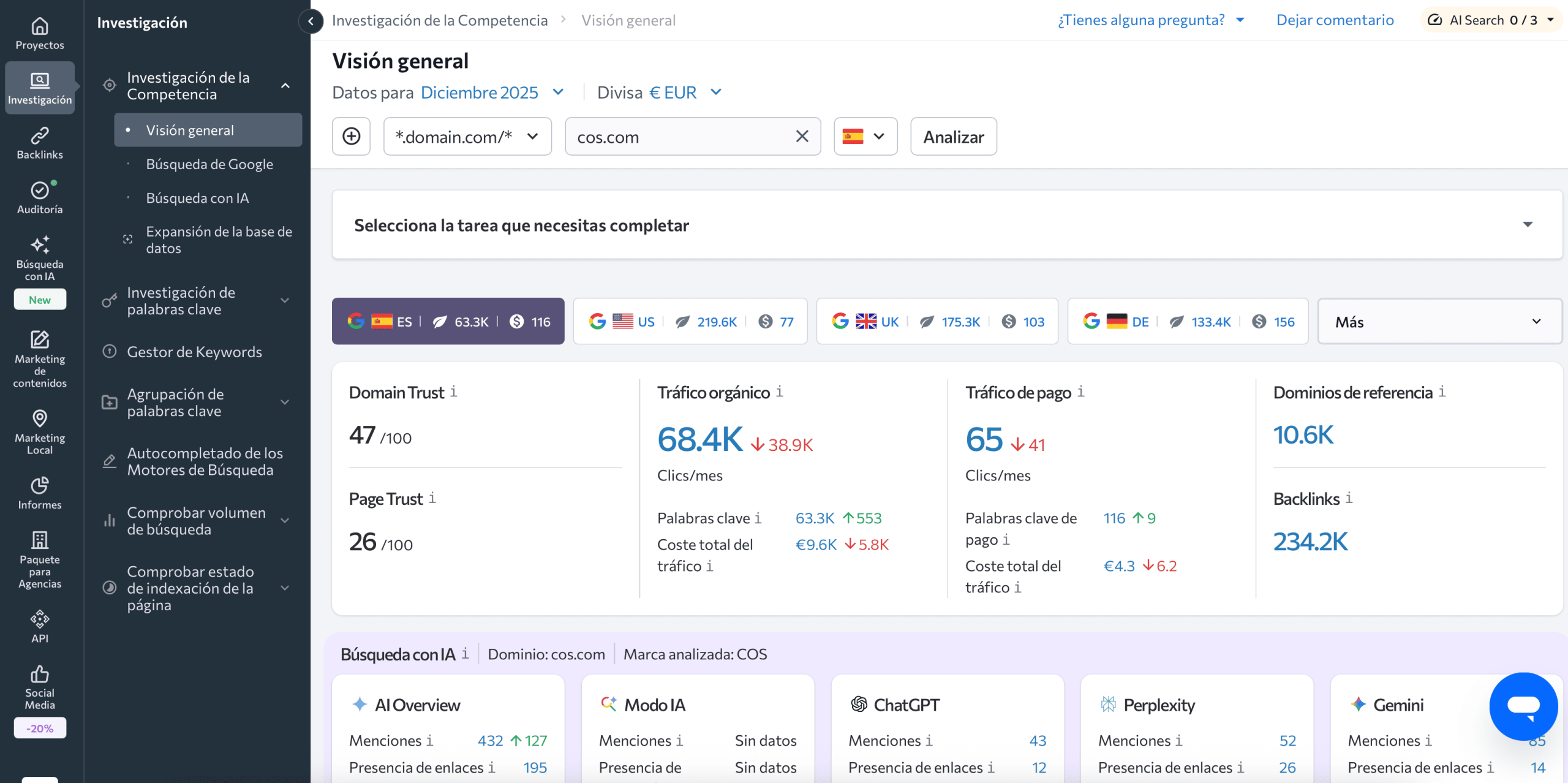Image resolution: width=1568 pixels, height=783 pixels.
Task: Open the Auditoría section icon
Action: (40, 191)
